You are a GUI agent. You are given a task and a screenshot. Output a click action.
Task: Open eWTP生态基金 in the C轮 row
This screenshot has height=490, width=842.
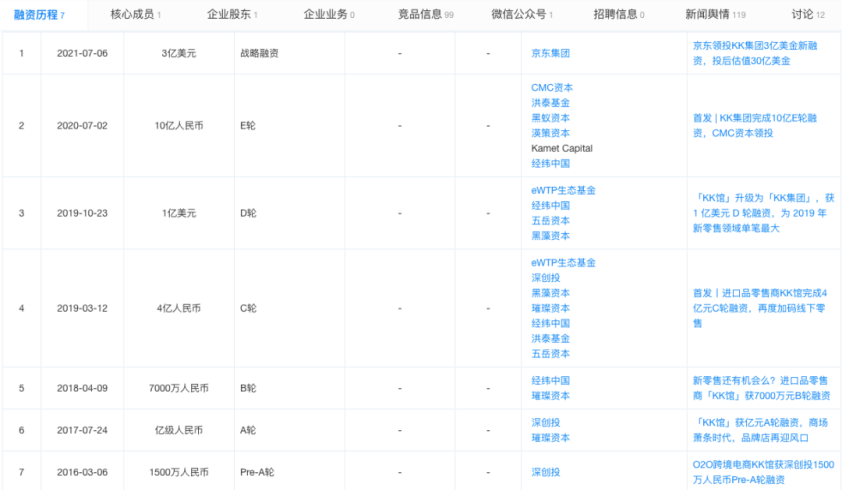point(563,263)
